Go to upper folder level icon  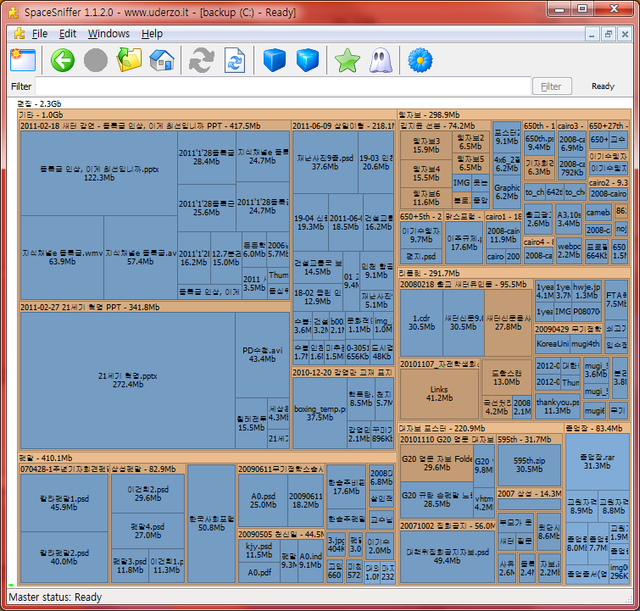[129, 60]
